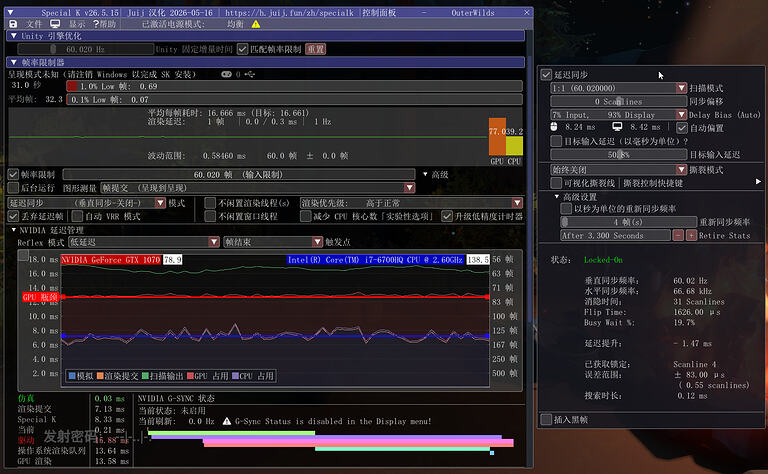Toggle the 延迟同步 checkbox in the side panel
This screenshot has width=768, height=474.
click(546, 74)
